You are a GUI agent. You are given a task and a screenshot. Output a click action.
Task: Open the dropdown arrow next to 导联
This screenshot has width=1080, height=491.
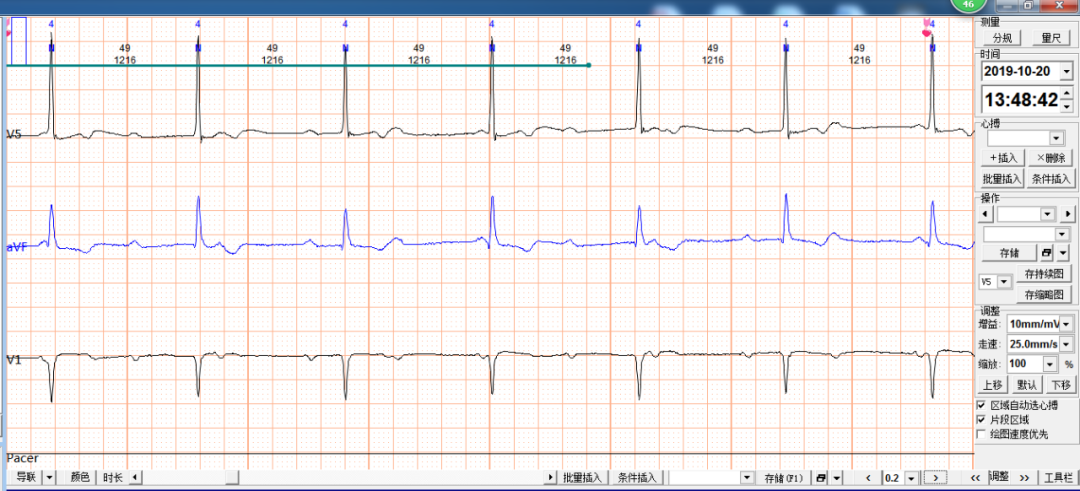coord(50,477)
